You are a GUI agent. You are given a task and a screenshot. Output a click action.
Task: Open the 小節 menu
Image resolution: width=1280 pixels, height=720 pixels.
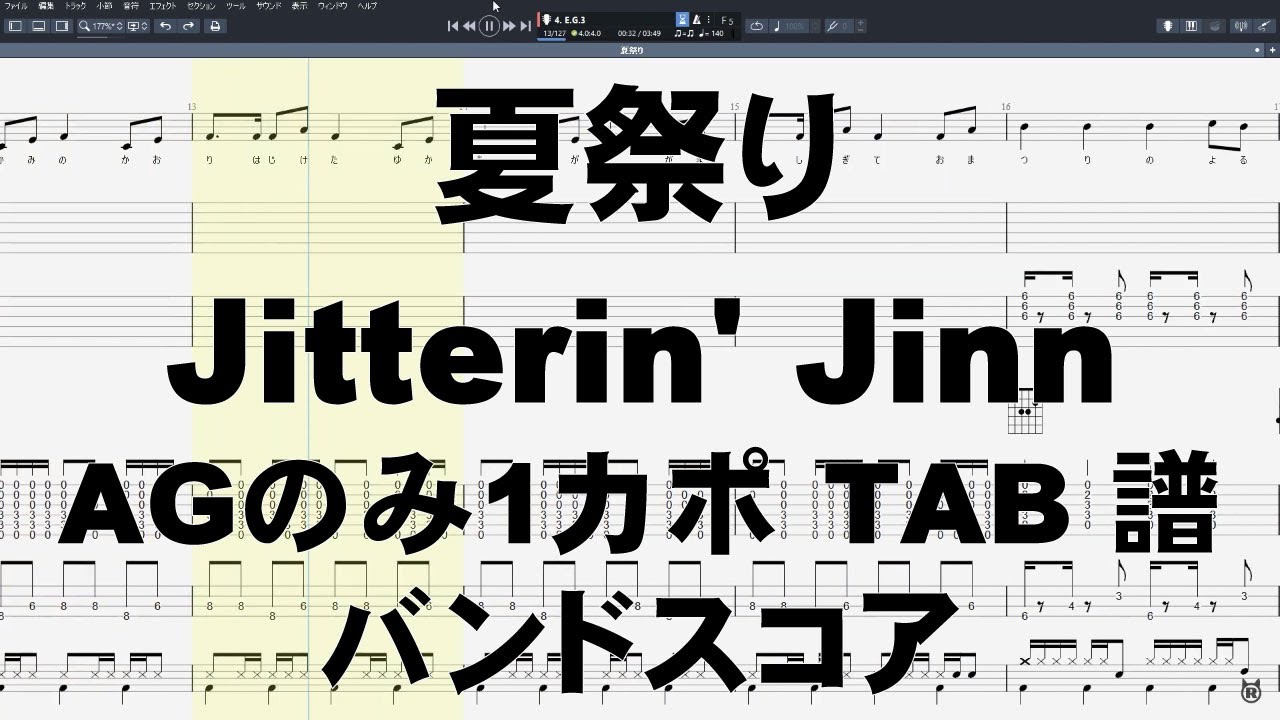pyautogui.click(x=104, y=6)
